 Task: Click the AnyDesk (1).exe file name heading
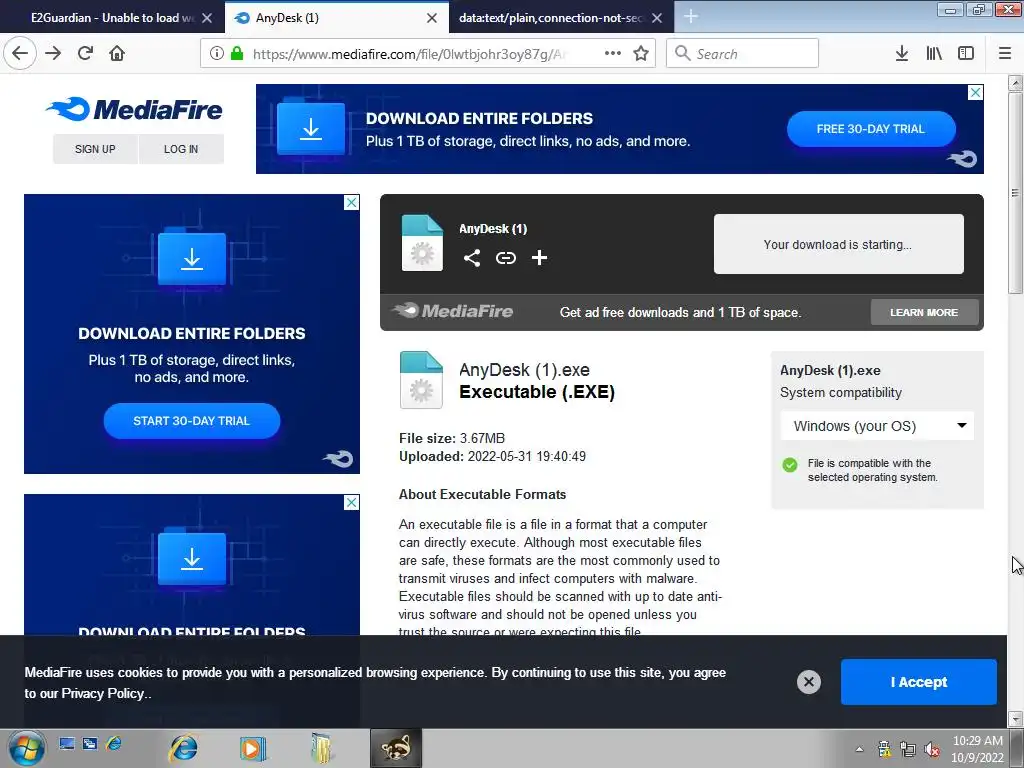pyautogui.click(x=524, y=370)
